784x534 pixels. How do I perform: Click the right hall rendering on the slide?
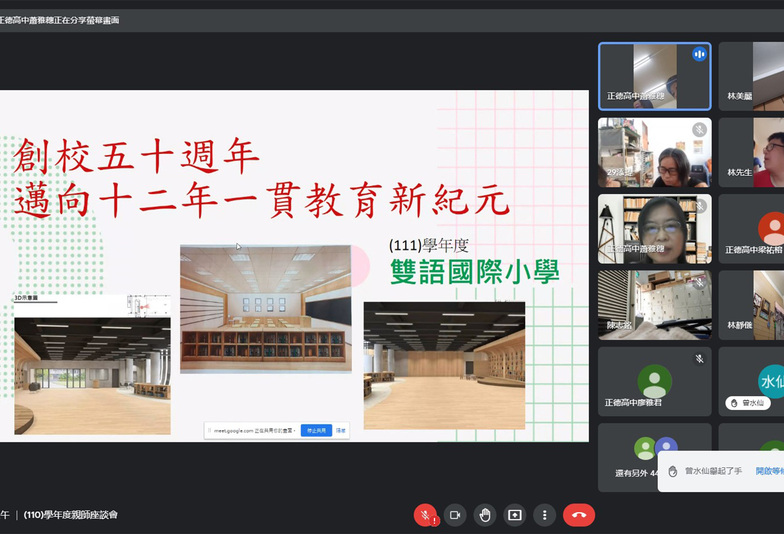[x=444, y=366]
